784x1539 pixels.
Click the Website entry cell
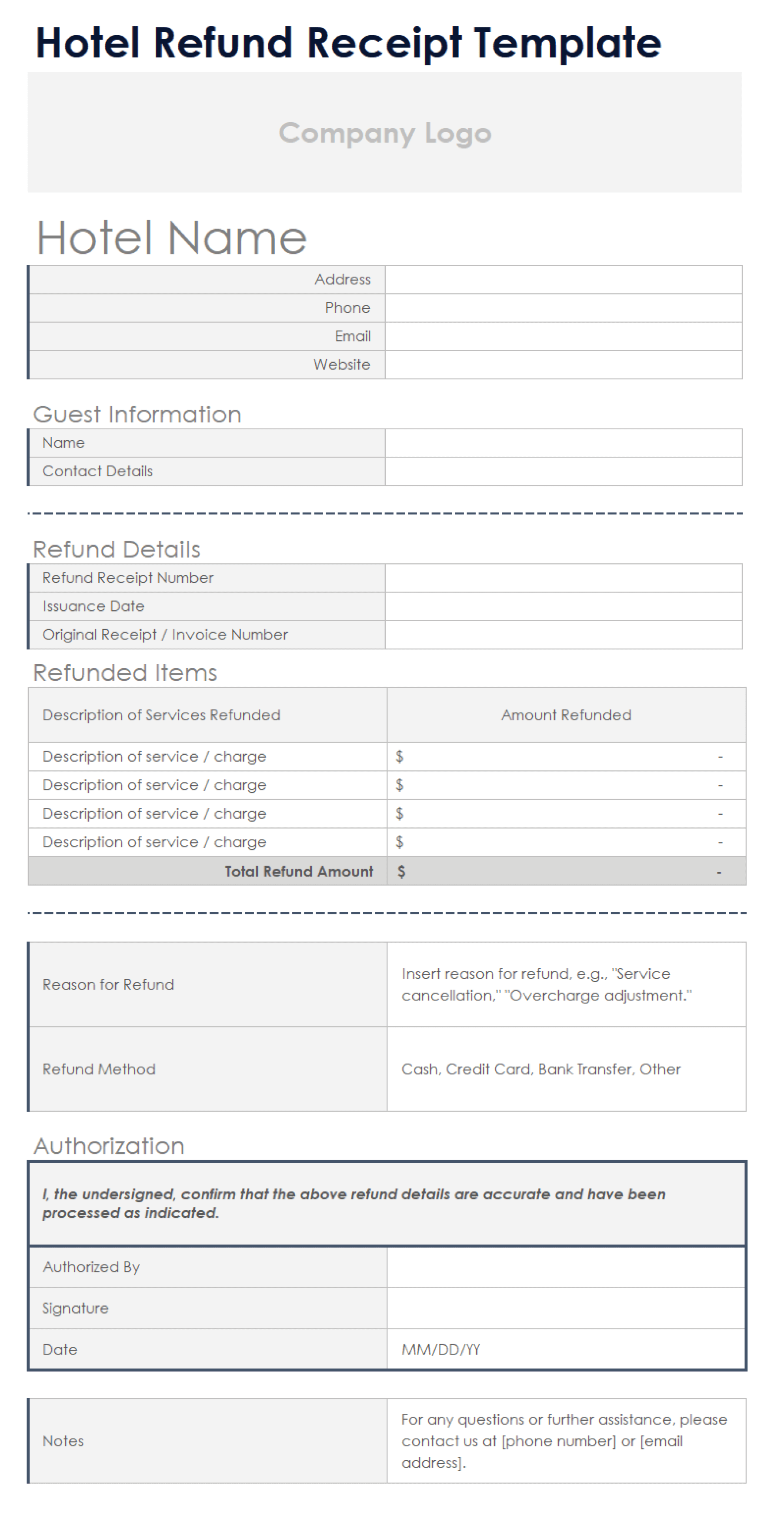pos(563,365)
